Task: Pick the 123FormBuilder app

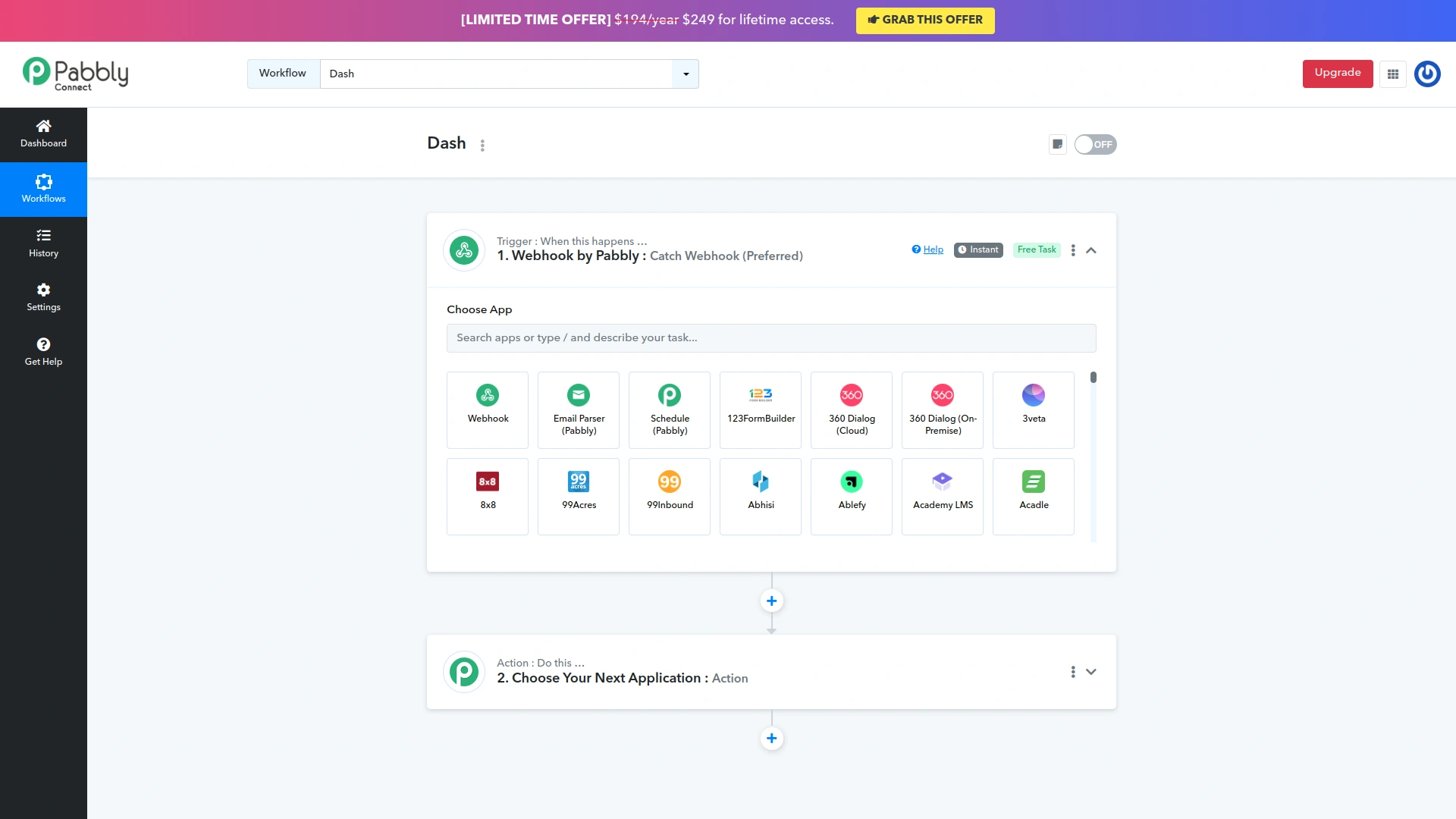Action: pyautogui.click(x=760, y=409)
